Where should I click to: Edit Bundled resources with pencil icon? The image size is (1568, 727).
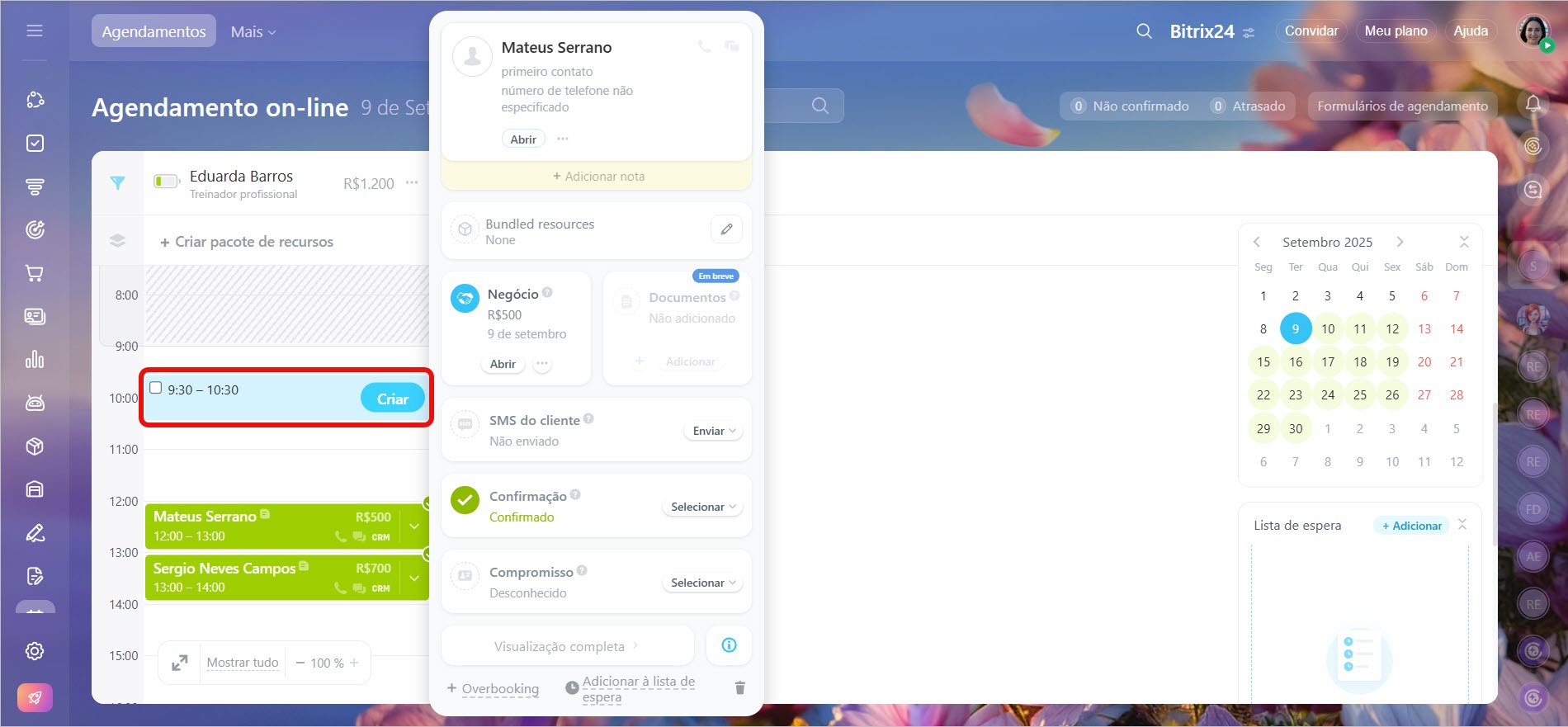726,229
